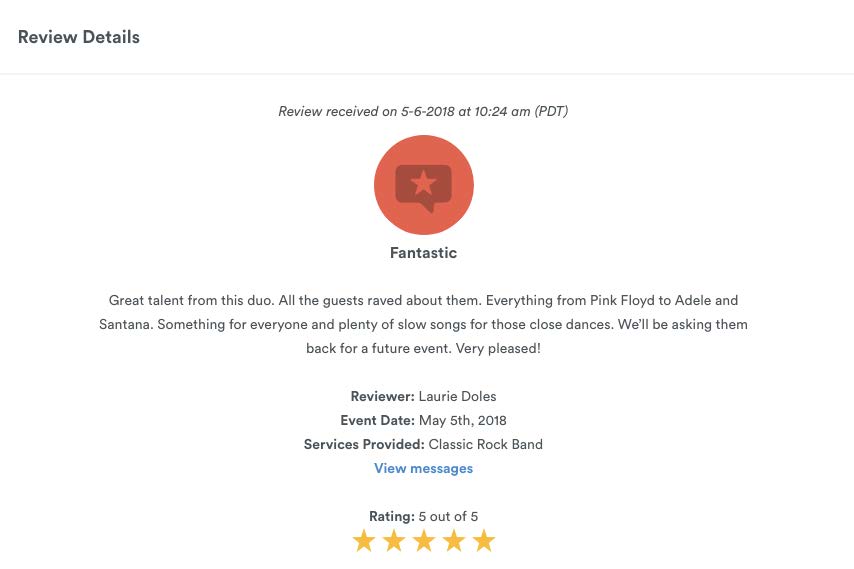Viewport: 854px width, 569px height.
Task: Select the fifth gold rating star
Action: point(484,541)
